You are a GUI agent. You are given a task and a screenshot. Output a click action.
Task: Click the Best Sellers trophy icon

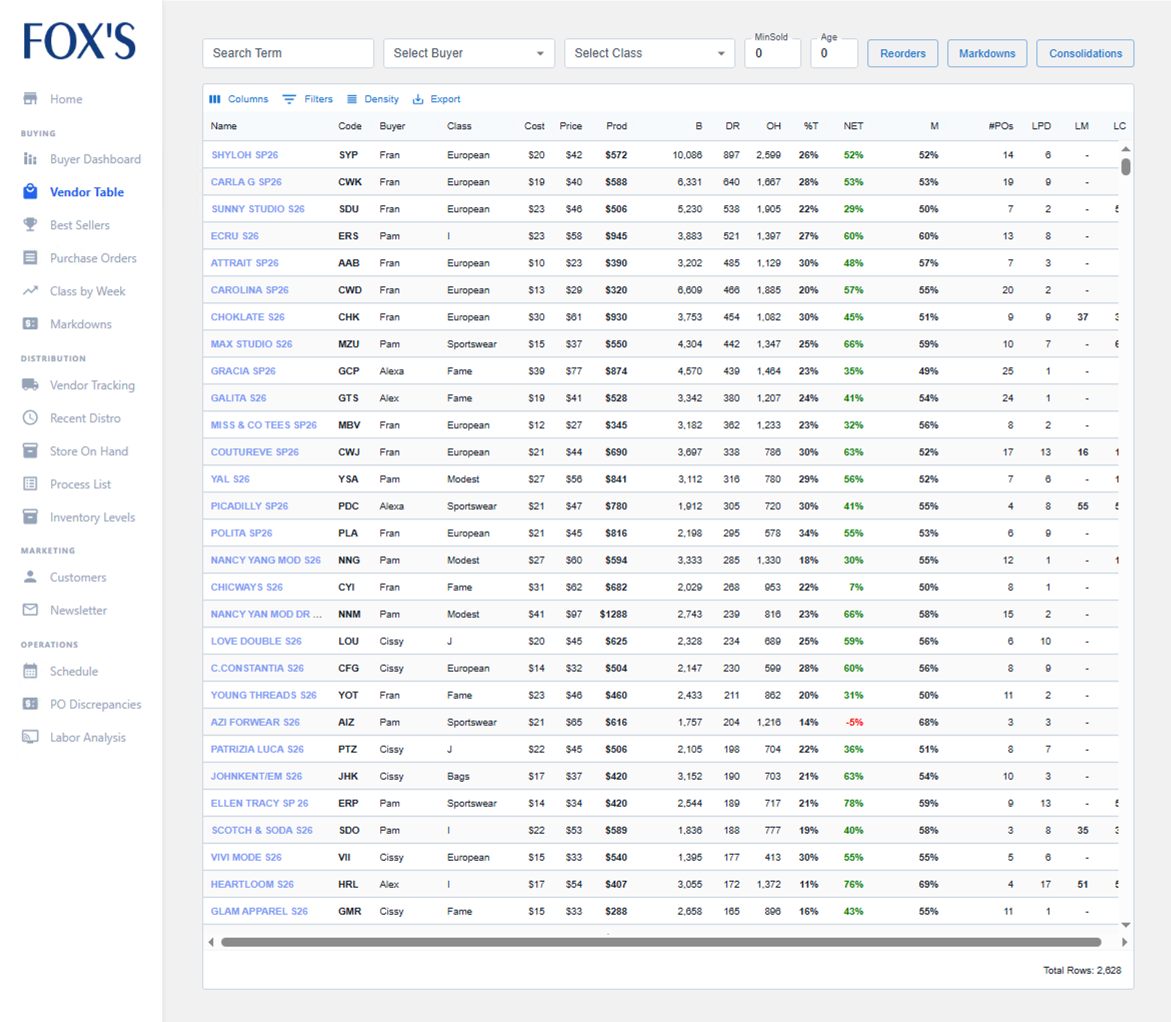pos(30,225)
